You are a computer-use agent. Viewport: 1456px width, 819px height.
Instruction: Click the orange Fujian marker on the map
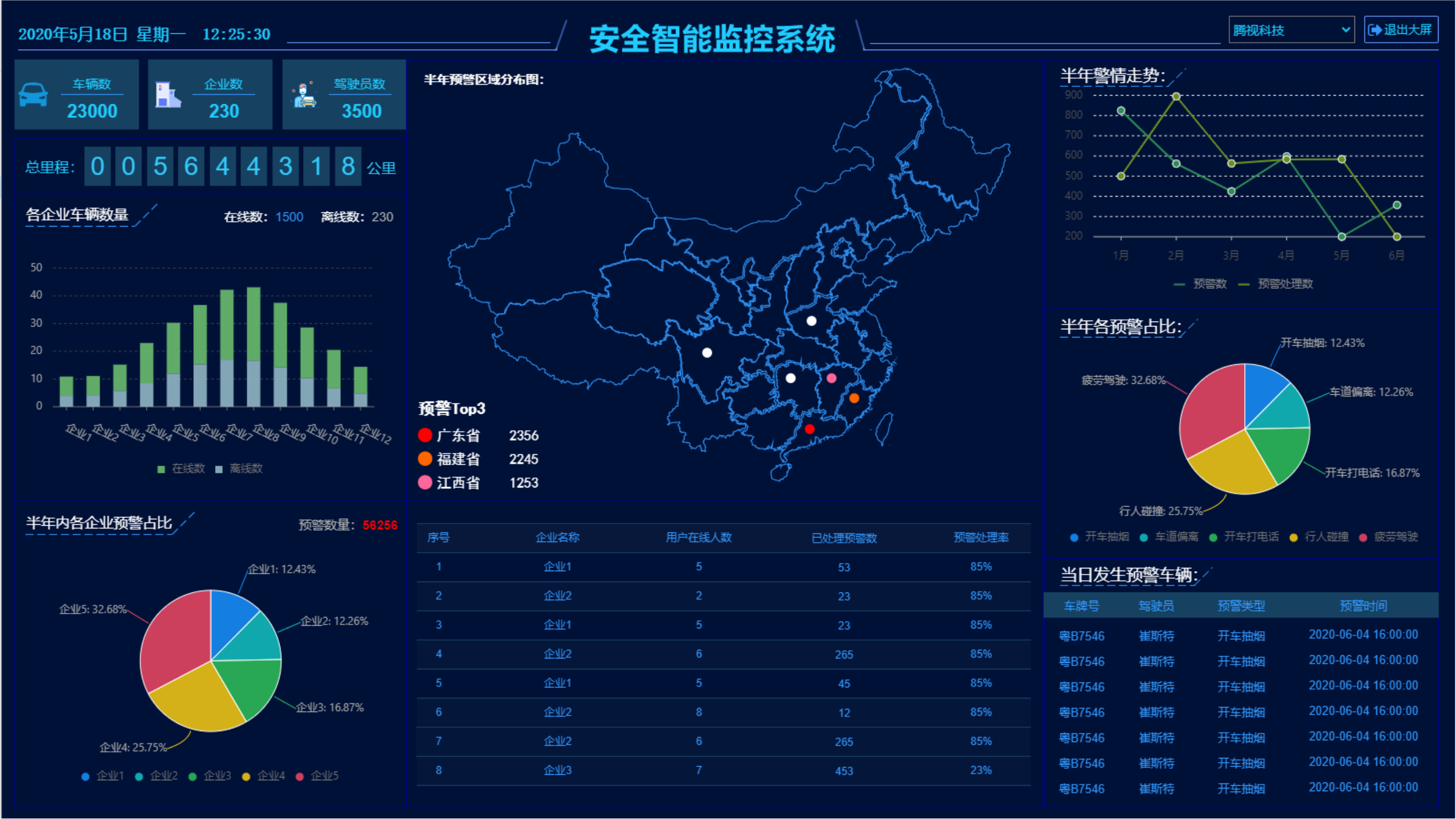tap(854, 399)
